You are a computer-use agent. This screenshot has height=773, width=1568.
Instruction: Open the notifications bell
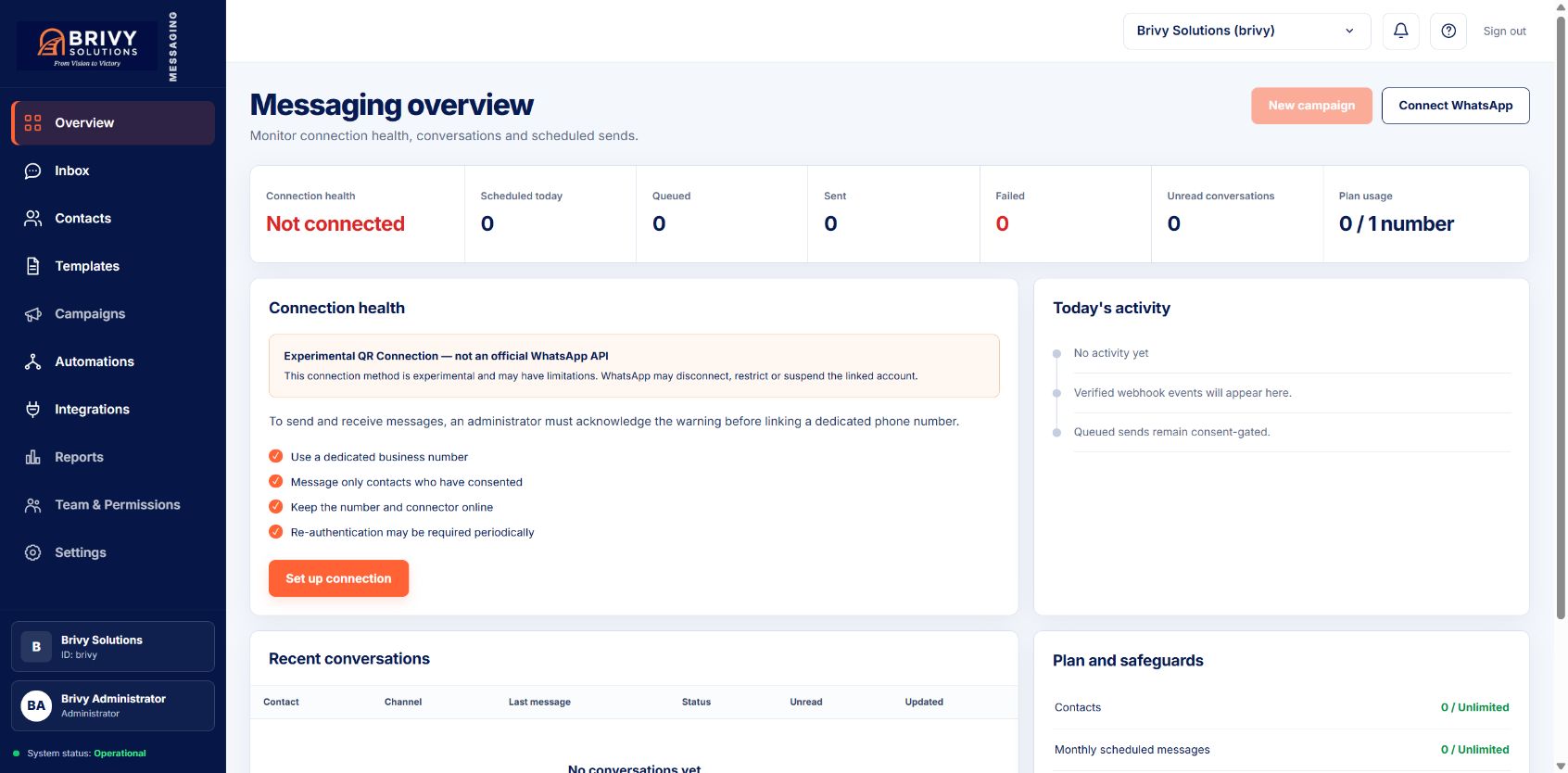point(1401,31)
